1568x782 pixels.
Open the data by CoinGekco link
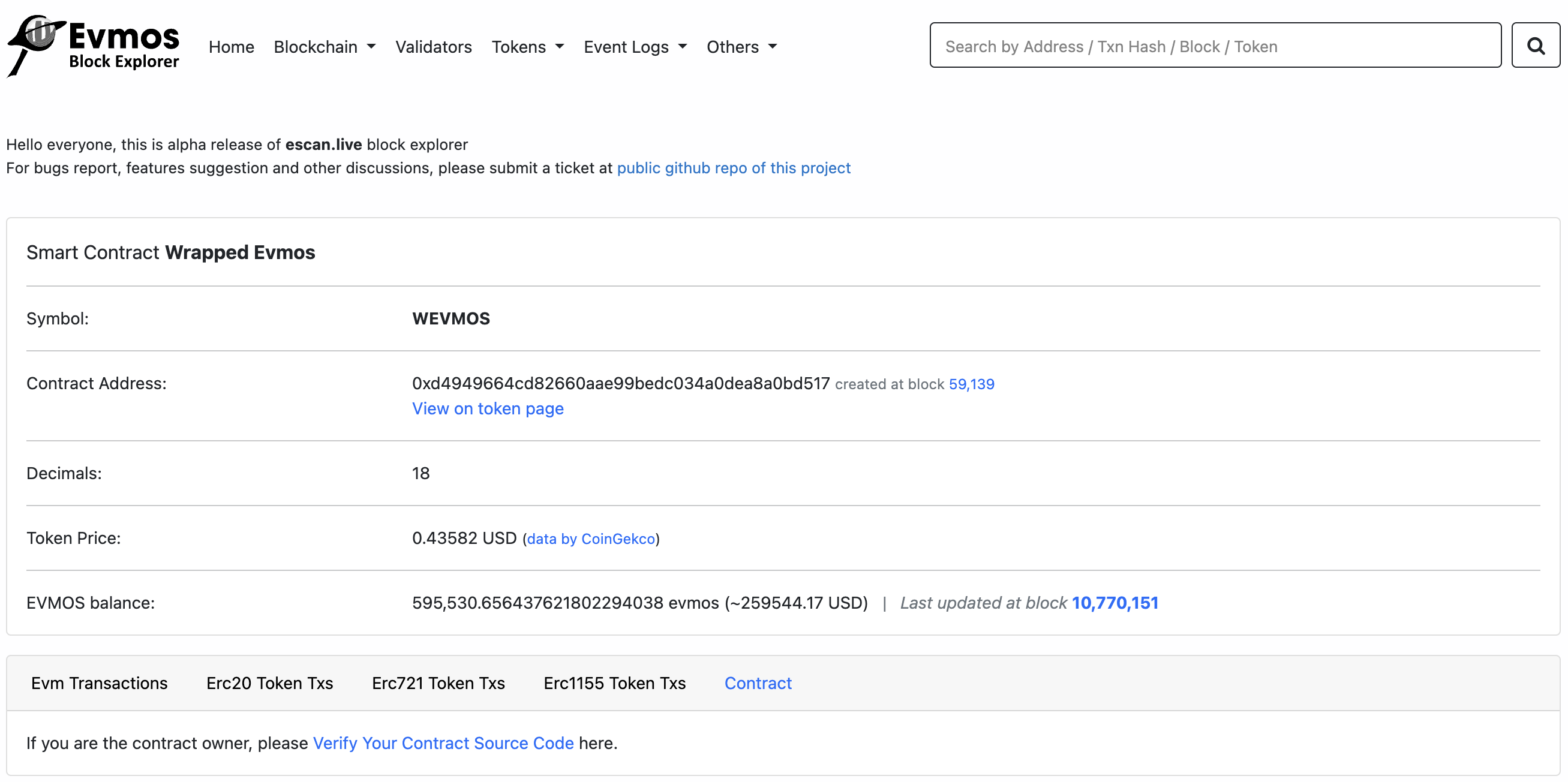coord(590,539)
